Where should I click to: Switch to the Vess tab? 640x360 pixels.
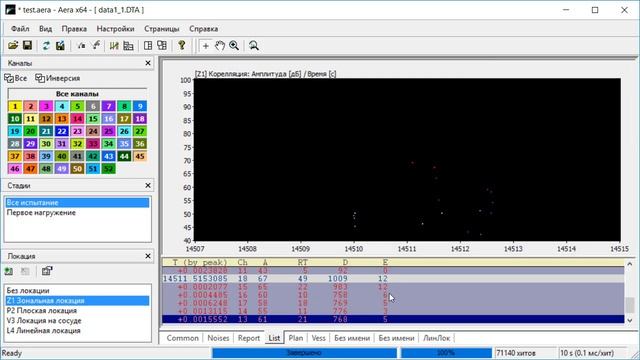[x=318, y=338]
